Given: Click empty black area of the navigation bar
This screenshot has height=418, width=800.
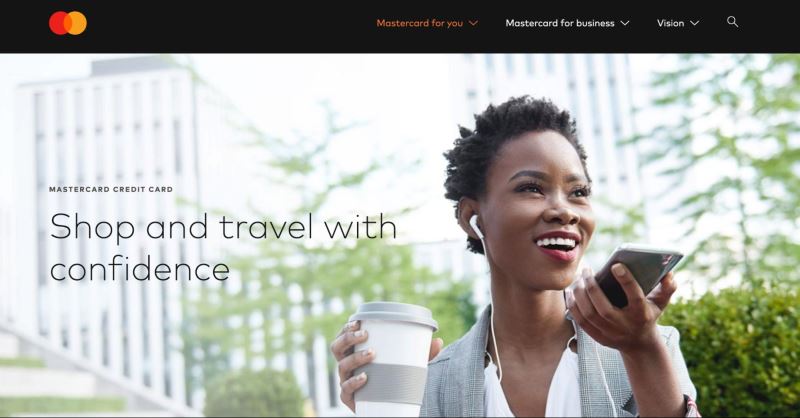Looking at the screenshot, I should point(230,26).
